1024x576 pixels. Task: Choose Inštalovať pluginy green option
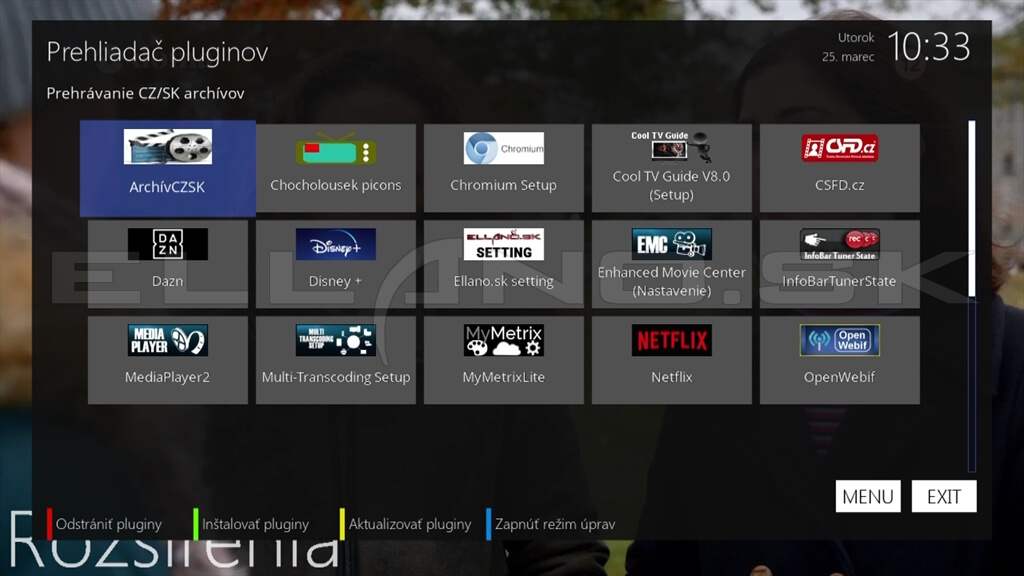tap(255, 524)
